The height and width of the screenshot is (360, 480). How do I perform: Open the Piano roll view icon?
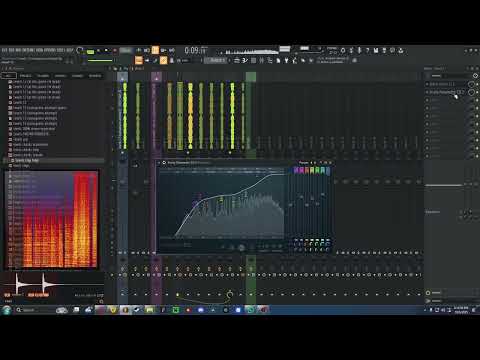(x=147, y=60)
